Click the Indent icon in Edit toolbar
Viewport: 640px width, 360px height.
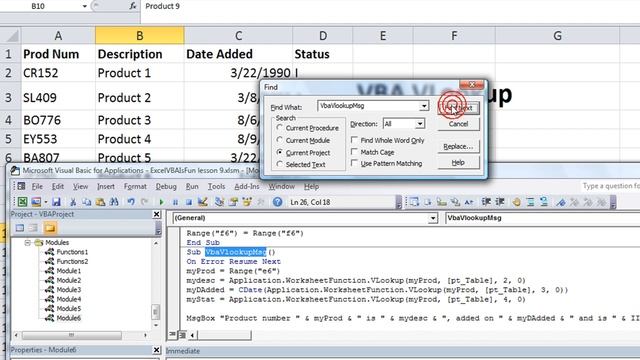(486, 202)
